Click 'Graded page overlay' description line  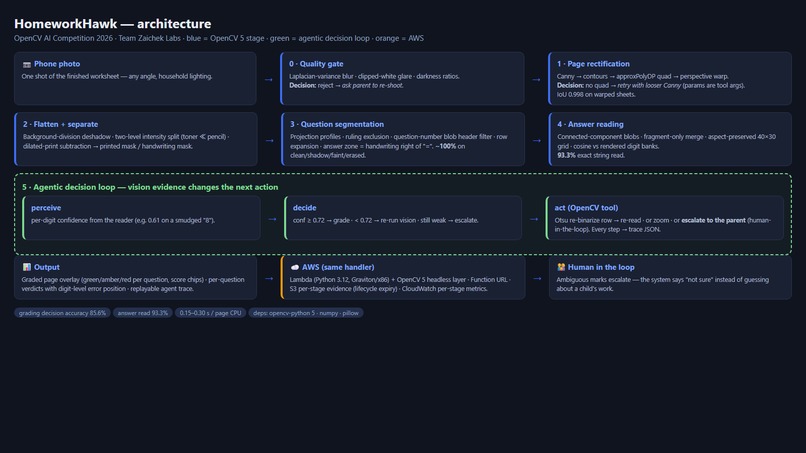(x=133, y=280)
